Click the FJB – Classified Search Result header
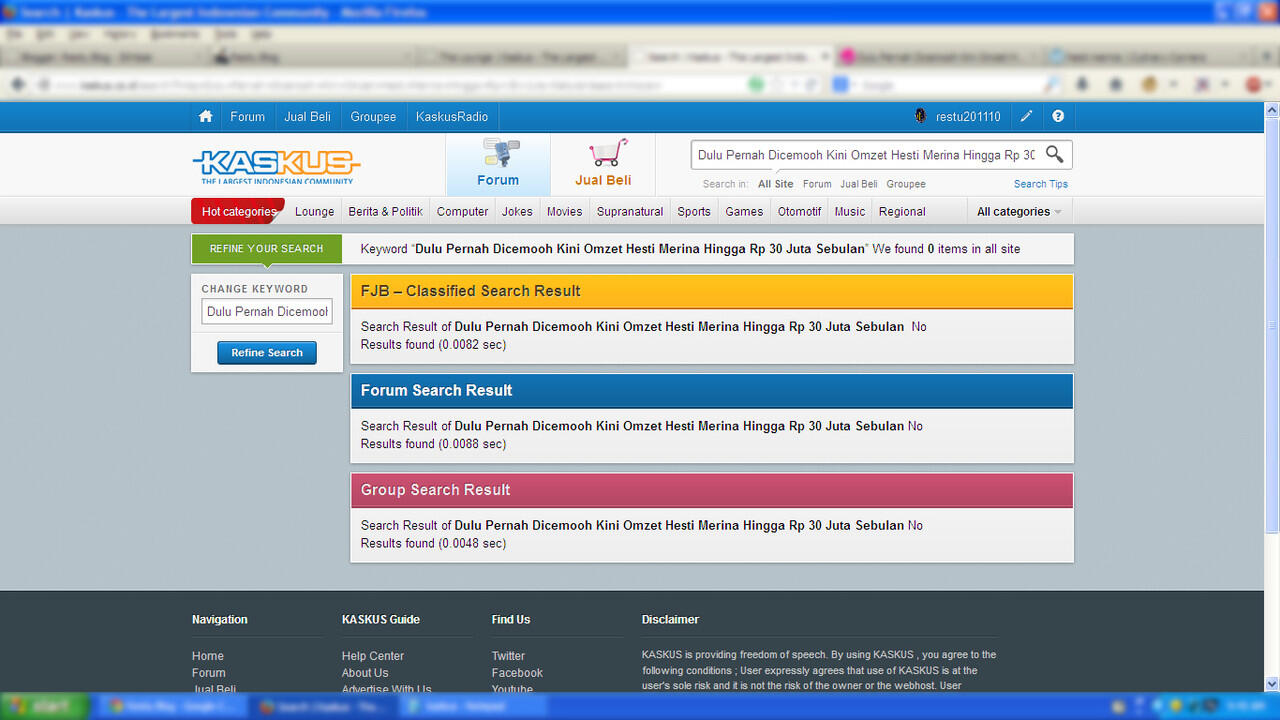The height and width of the screenshot is (720, 1280). (x=711, y=291)
